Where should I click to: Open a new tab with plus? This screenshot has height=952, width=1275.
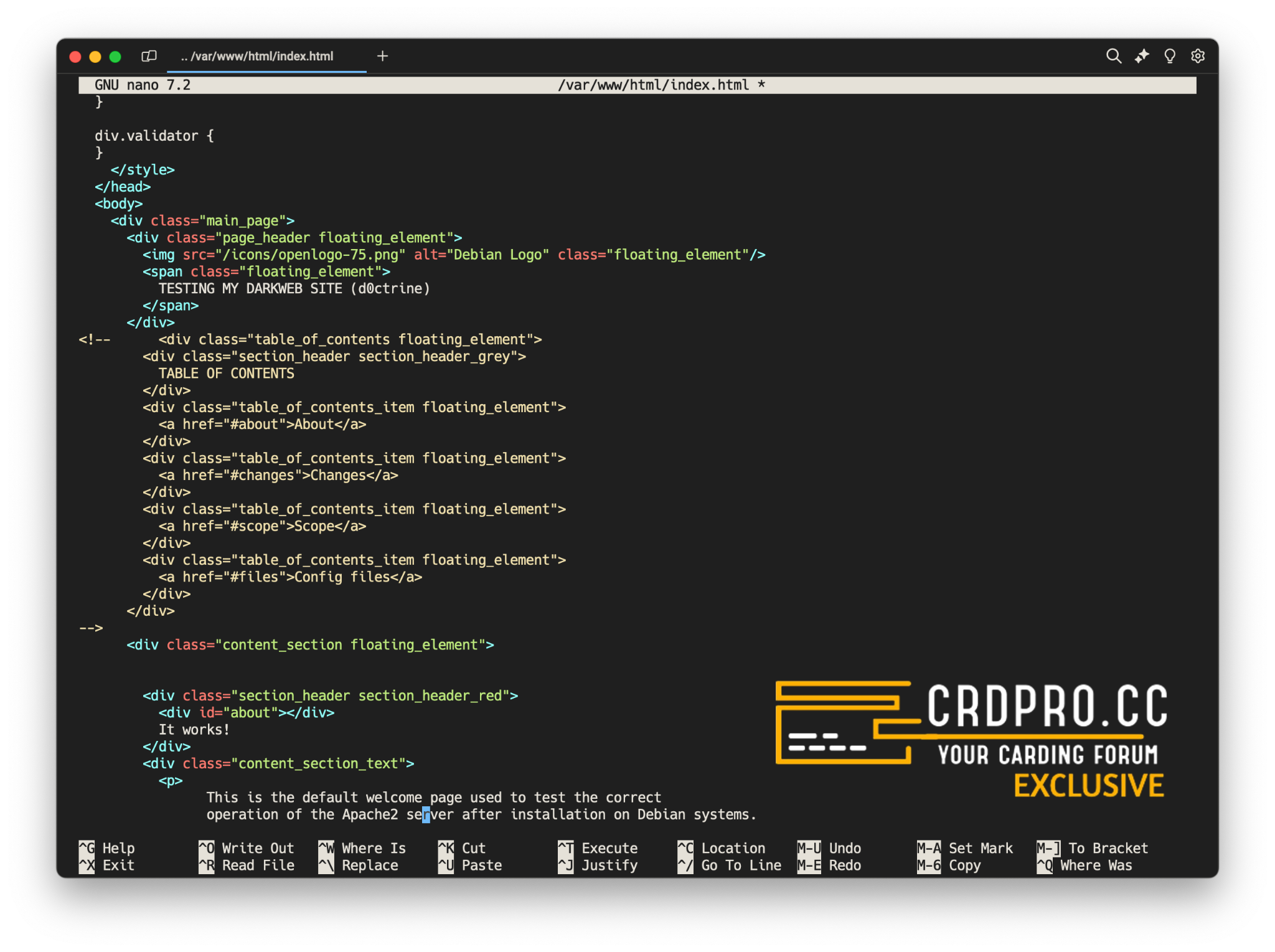382,56
